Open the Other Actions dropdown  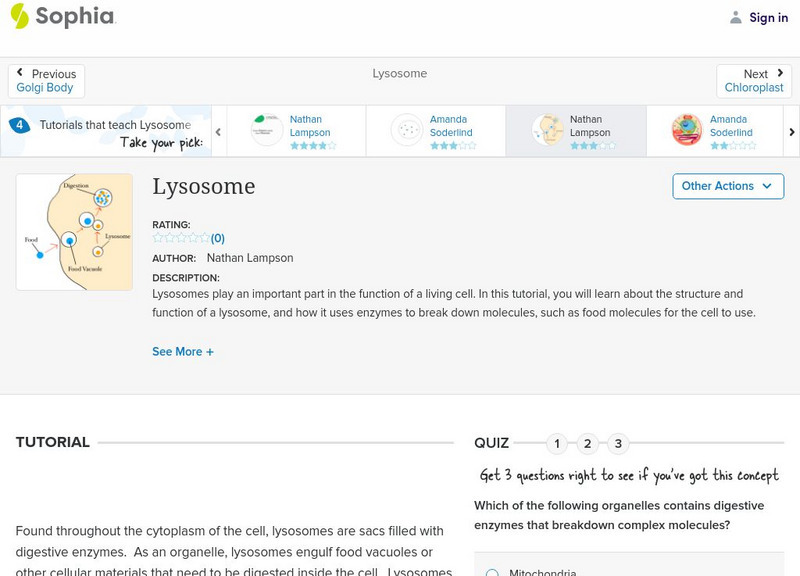(x=727, y=186)
